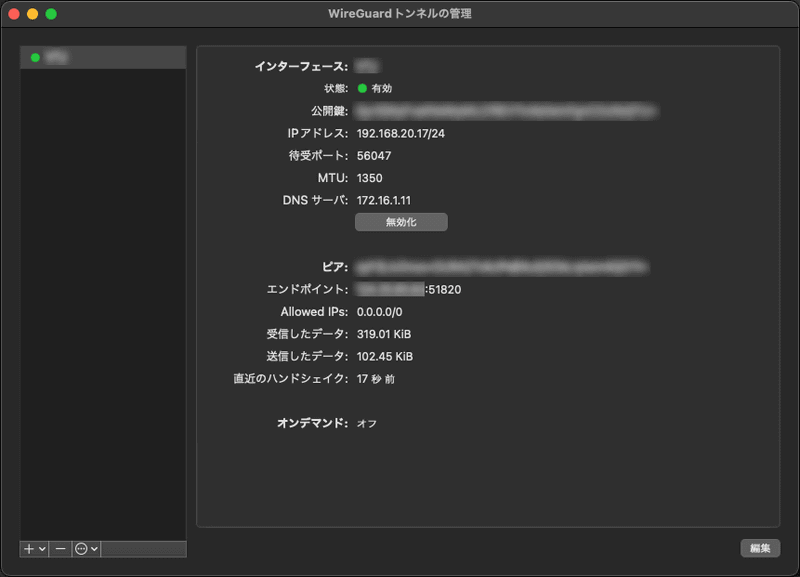Remove the selected tunnel using the minus icon
The width and height of the screenshot is (800, 577).
click(61, 549)
